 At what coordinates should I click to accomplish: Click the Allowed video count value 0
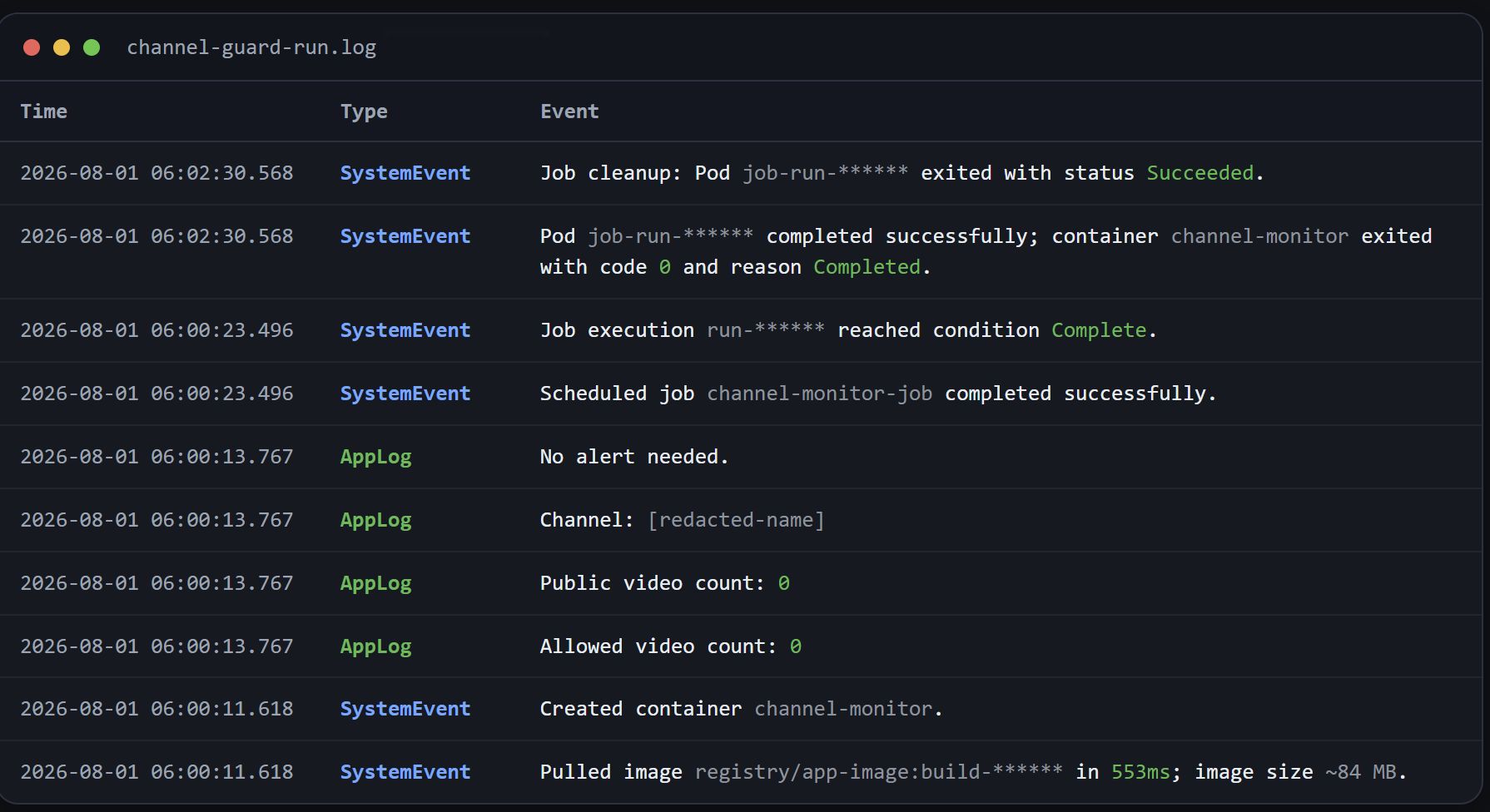(796, 646)
